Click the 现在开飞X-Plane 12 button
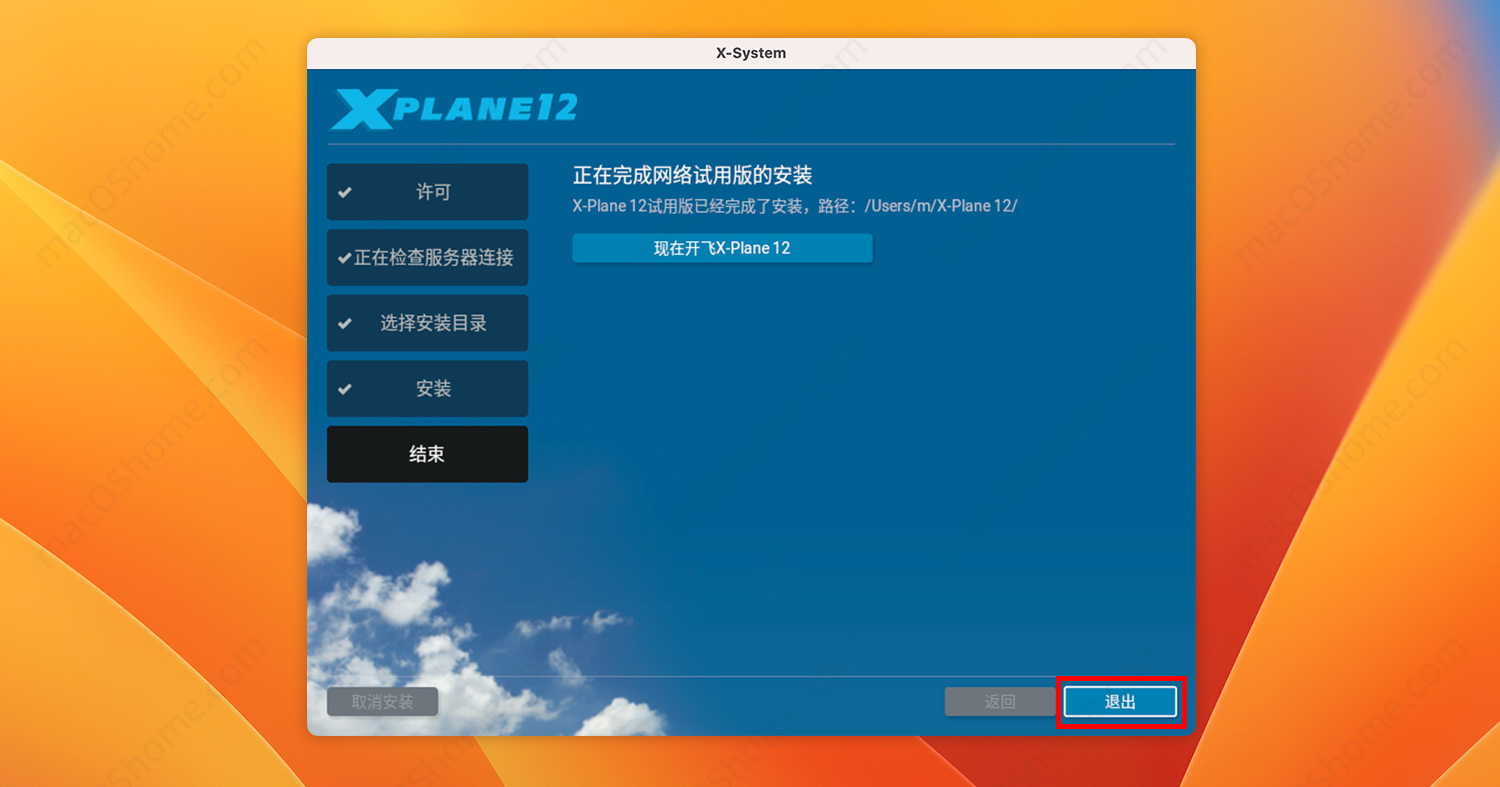Image resolution: width=1500 pixels, height=787 pixels. coord(722,248)
